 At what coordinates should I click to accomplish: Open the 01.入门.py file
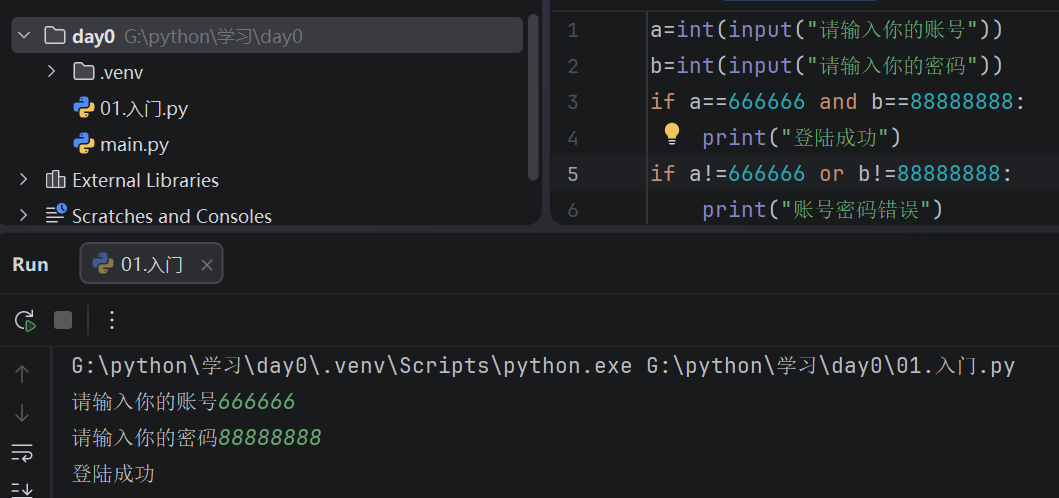click(144, 108)
